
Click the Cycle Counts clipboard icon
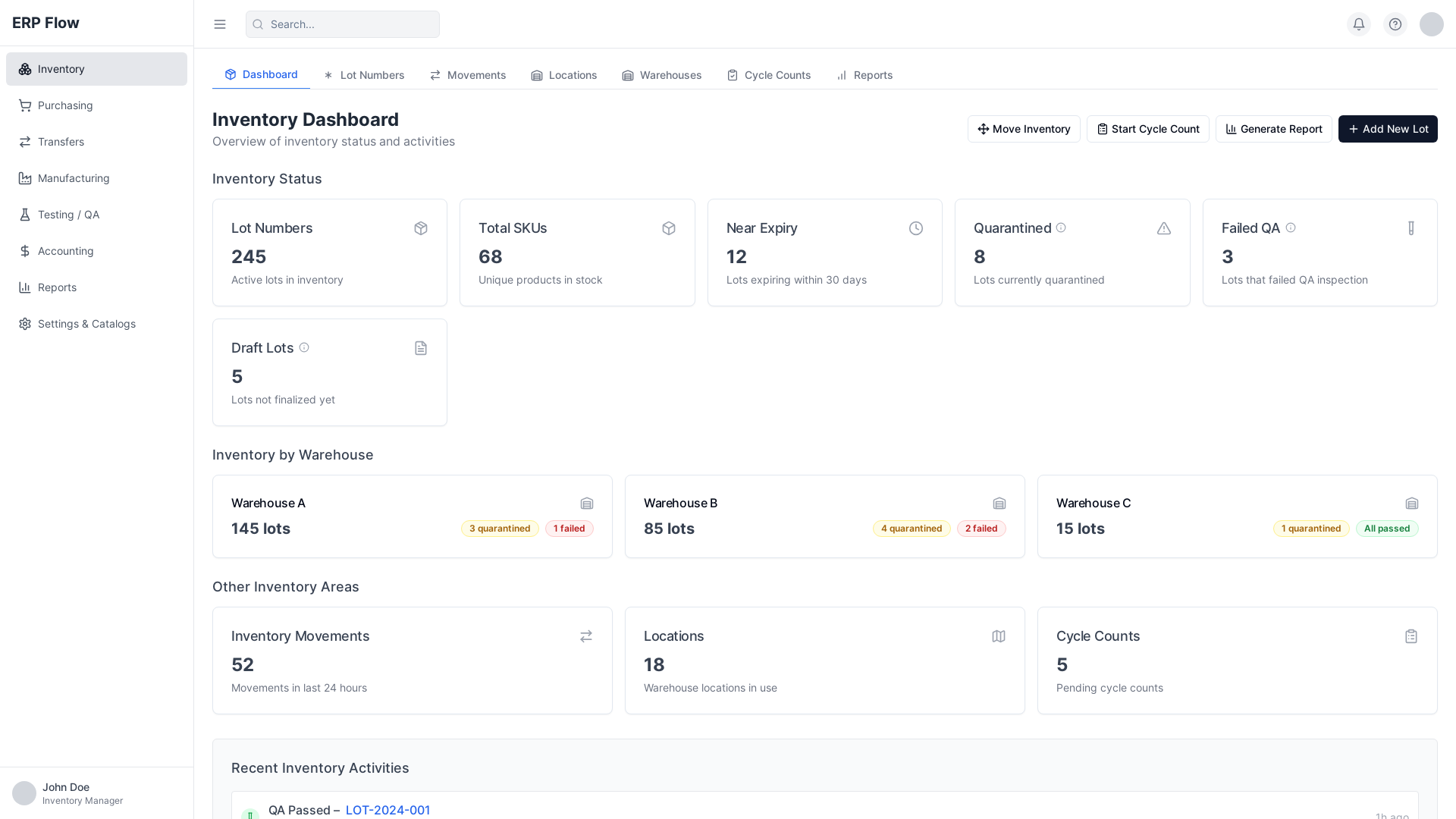click(x=1411, y=636)
